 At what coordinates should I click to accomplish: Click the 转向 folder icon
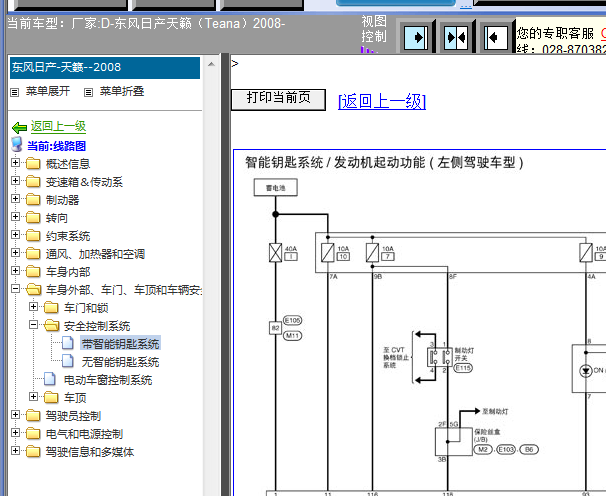(33, 217)
